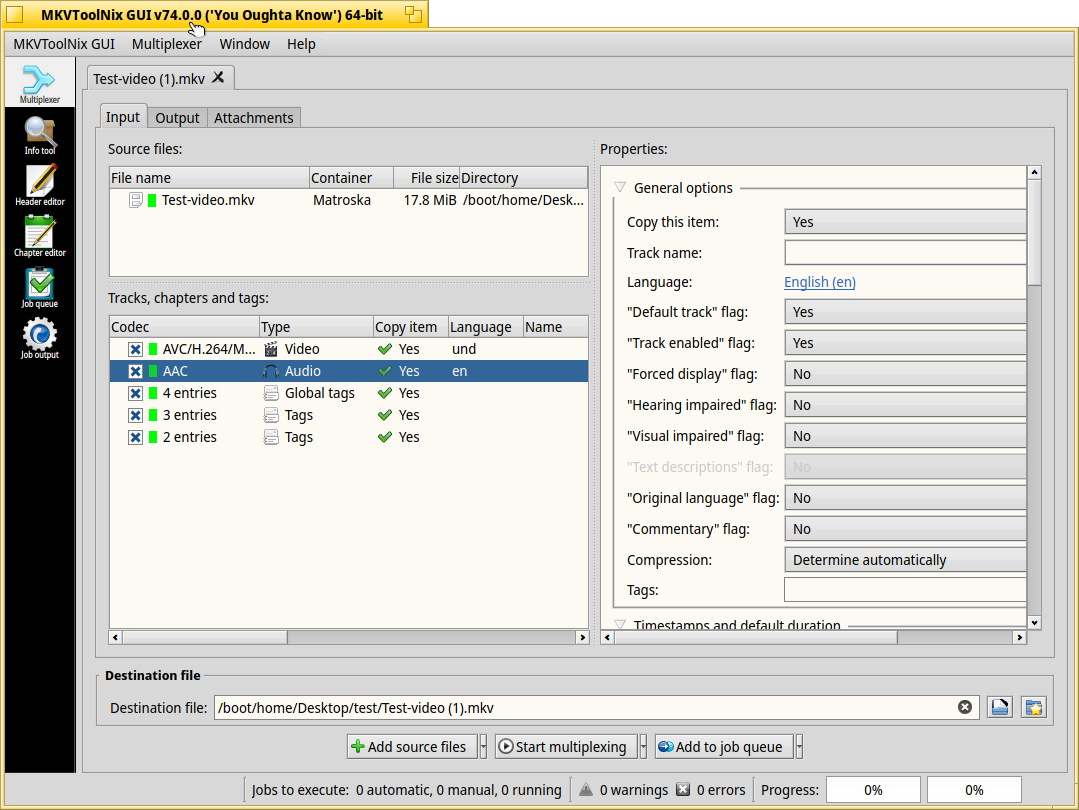Click the file icon beside Test-video.mkv

click(136, 200)
